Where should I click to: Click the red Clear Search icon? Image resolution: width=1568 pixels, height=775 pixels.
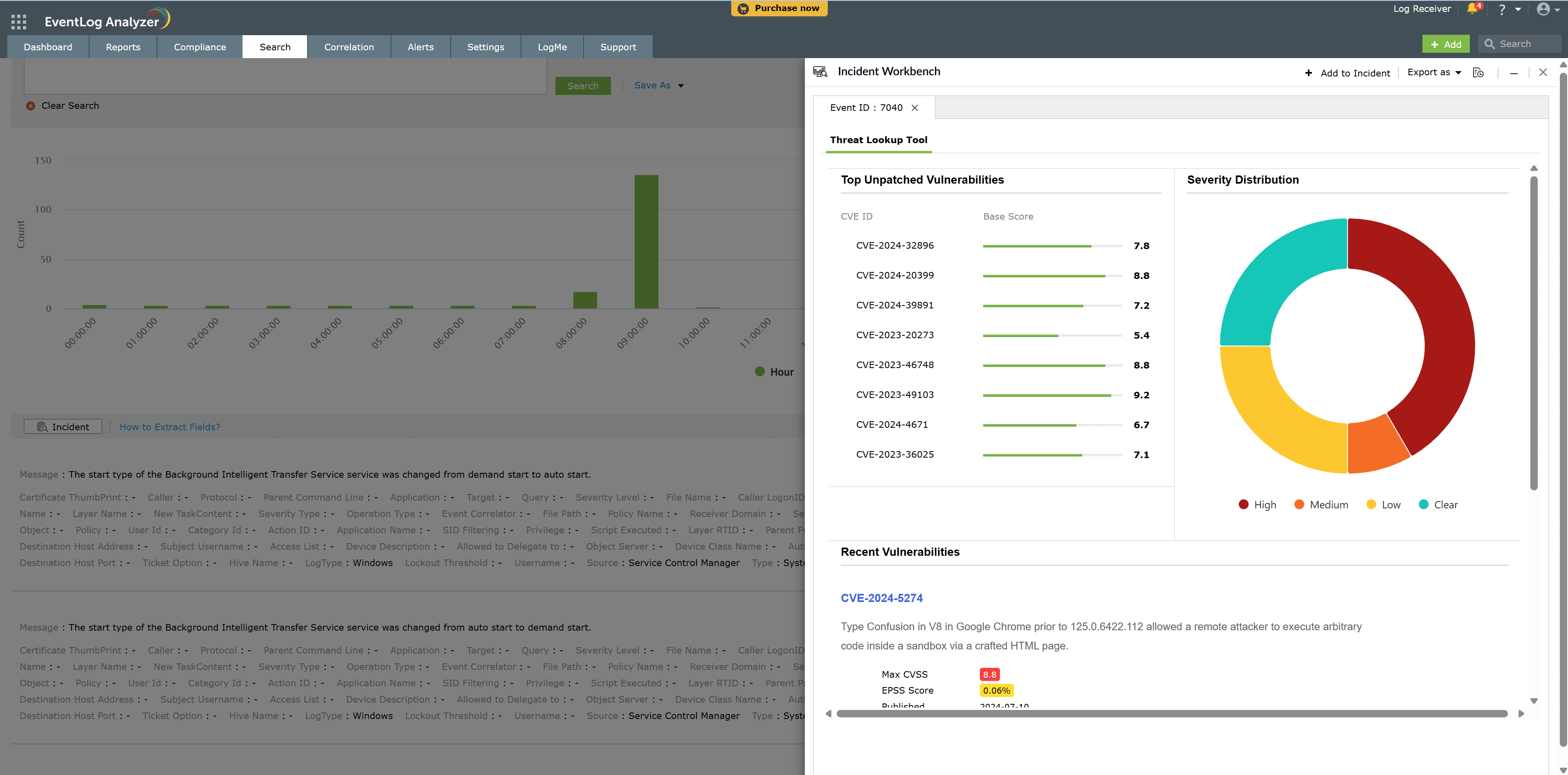[x=30, y=106]
